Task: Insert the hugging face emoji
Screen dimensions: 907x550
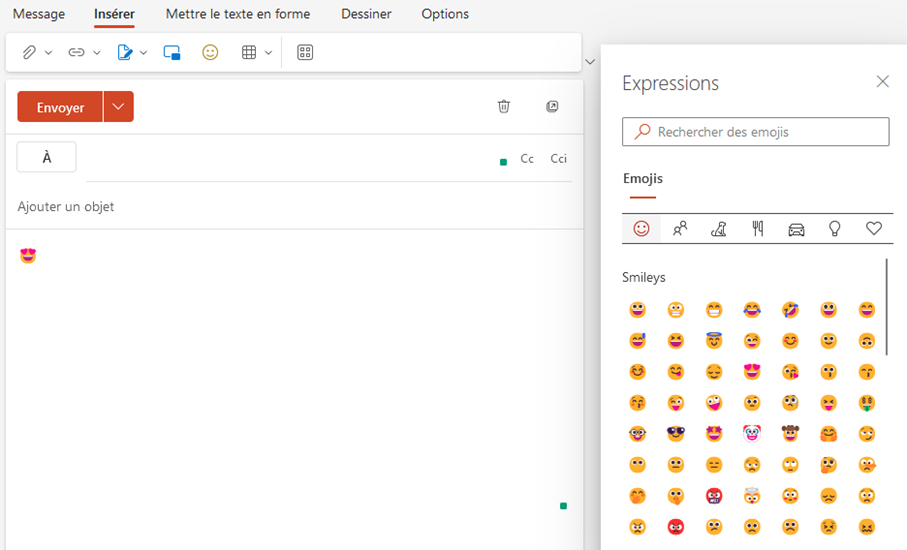Action: tap(828, 434)
